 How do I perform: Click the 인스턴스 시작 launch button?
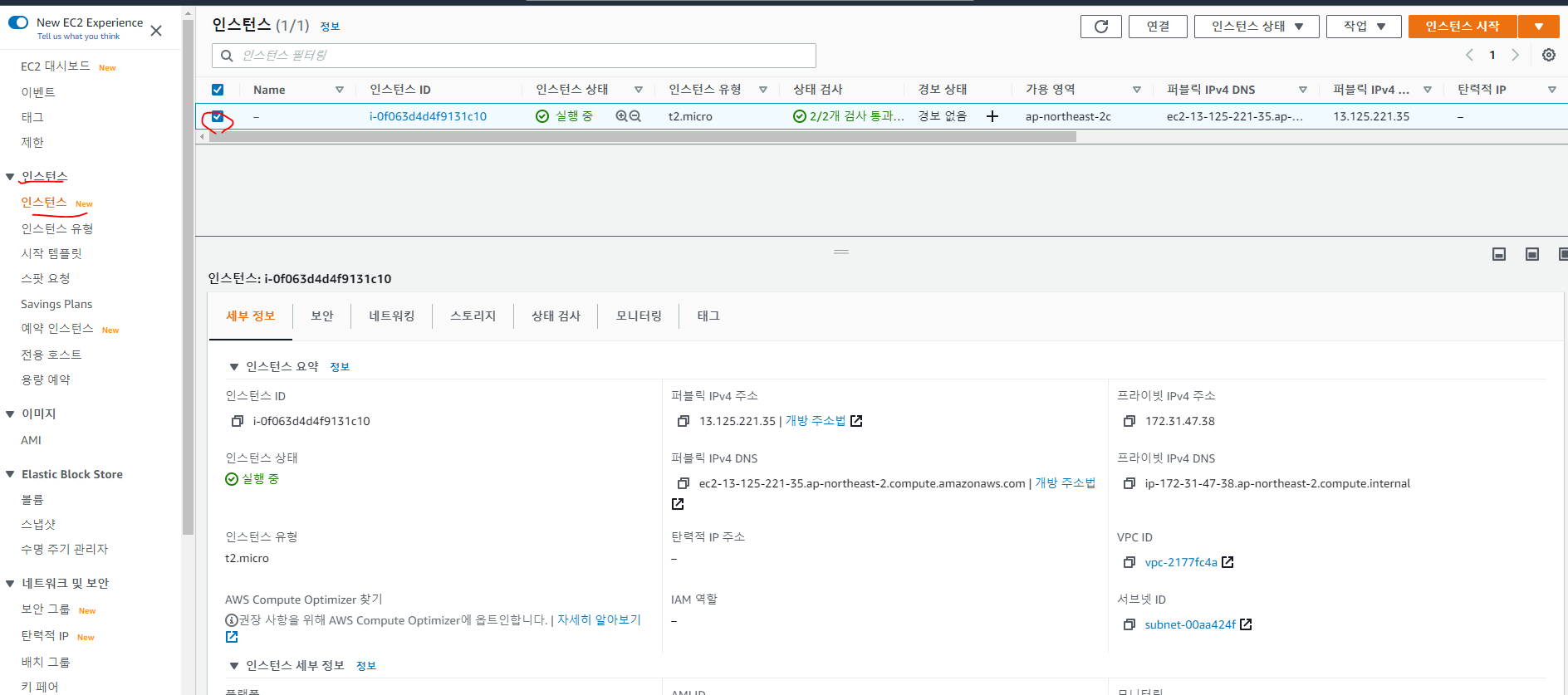pyautogui.click(x=1463, y=27)
